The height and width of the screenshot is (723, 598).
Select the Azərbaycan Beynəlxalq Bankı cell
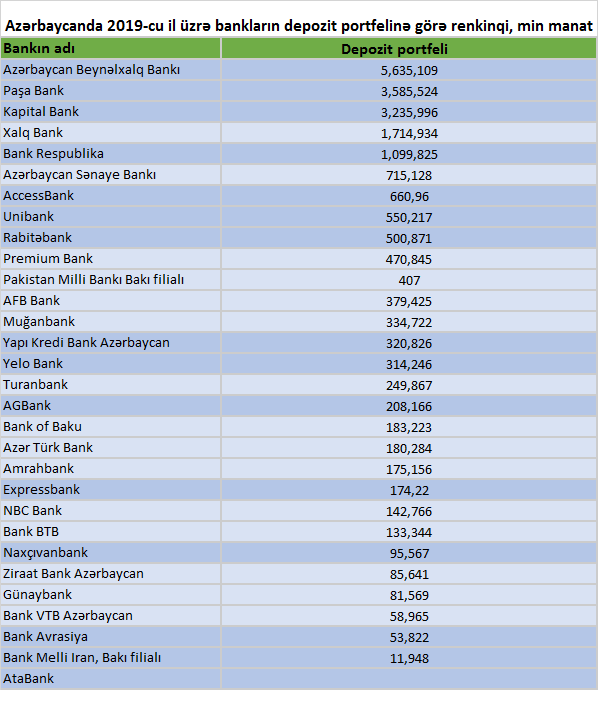pyautogui.click(x=111, y=70)
